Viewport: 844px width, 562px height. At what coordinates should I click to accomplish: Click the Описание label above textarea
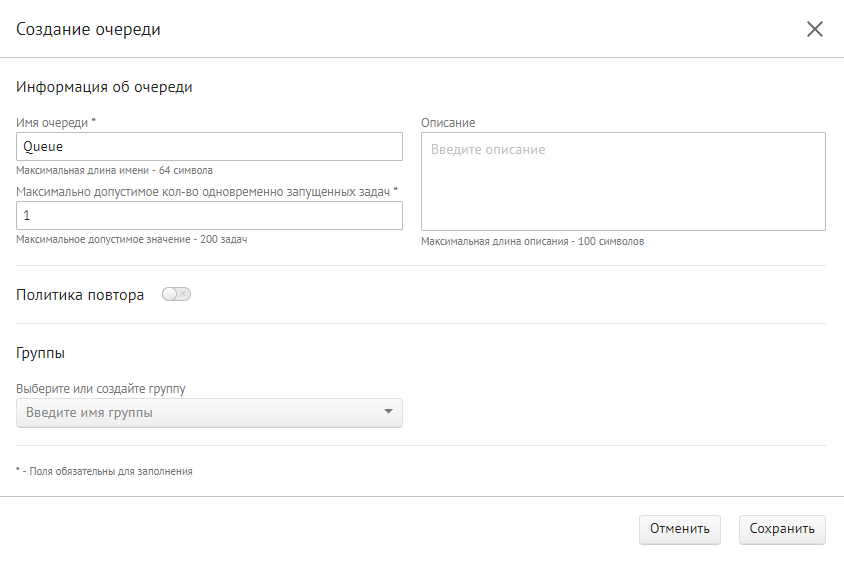[448, 123]
